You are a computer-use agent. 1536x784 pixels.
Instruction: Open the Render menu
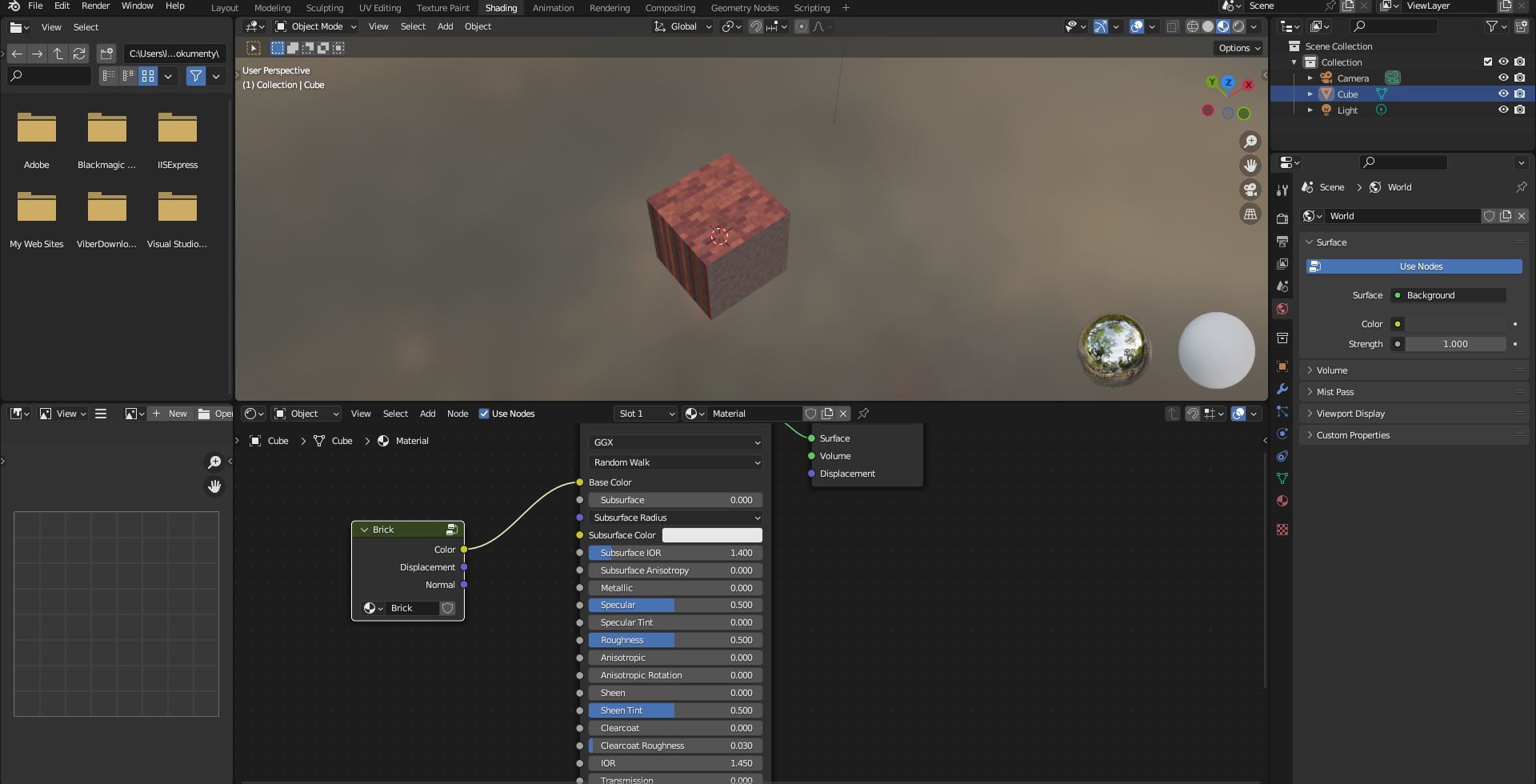click(x=95, y=6)
